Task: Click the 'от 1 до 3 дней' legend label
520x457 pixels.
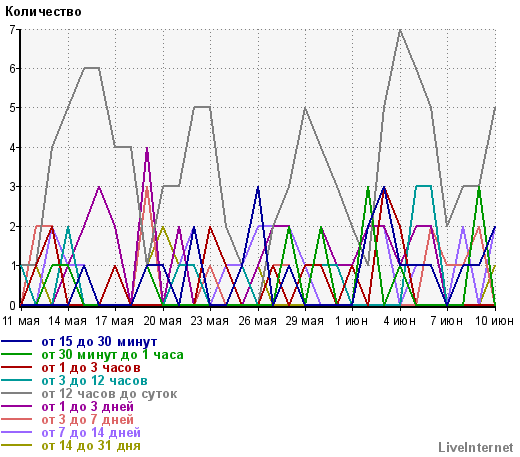Action: pyautogui.click(x=87, y=407)
